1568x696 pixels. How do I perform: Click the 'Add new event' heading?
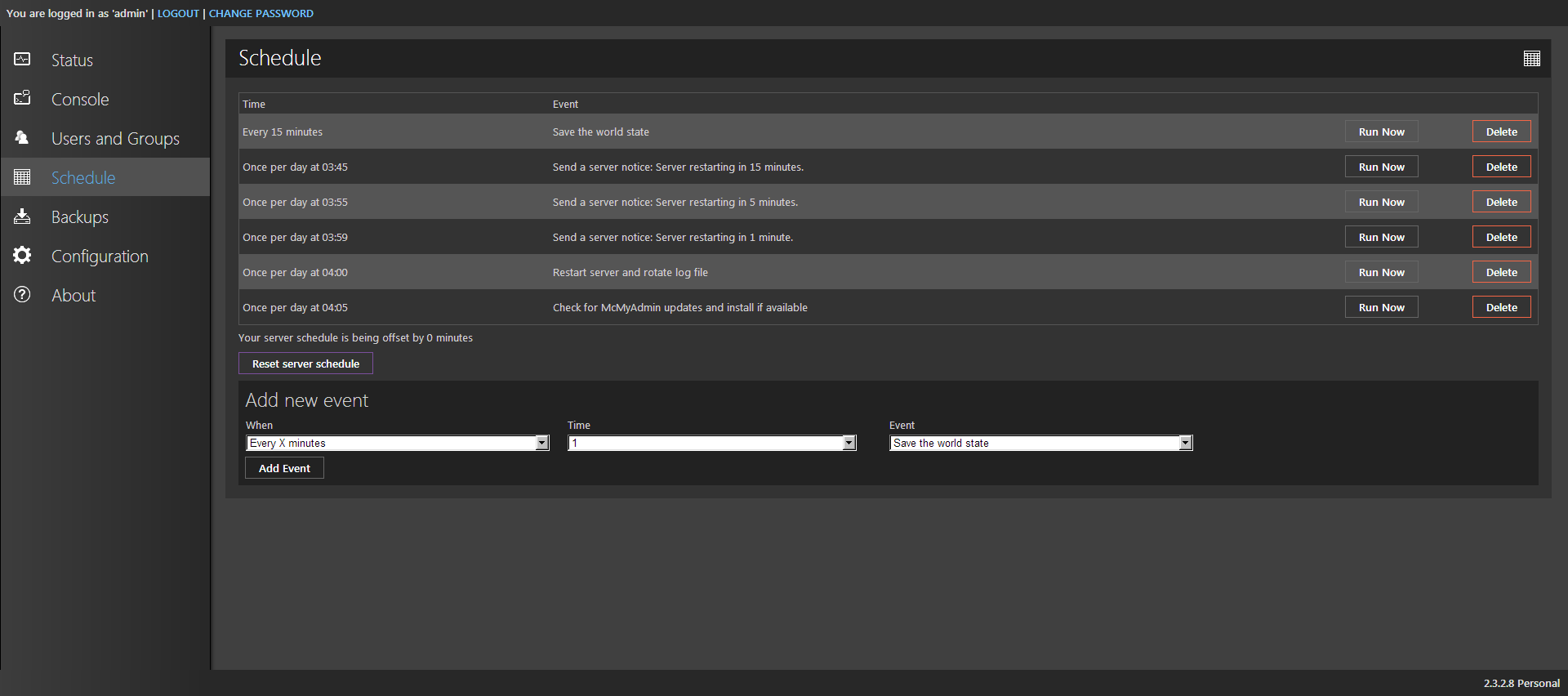pyautogui.click(x=307, y=400)
